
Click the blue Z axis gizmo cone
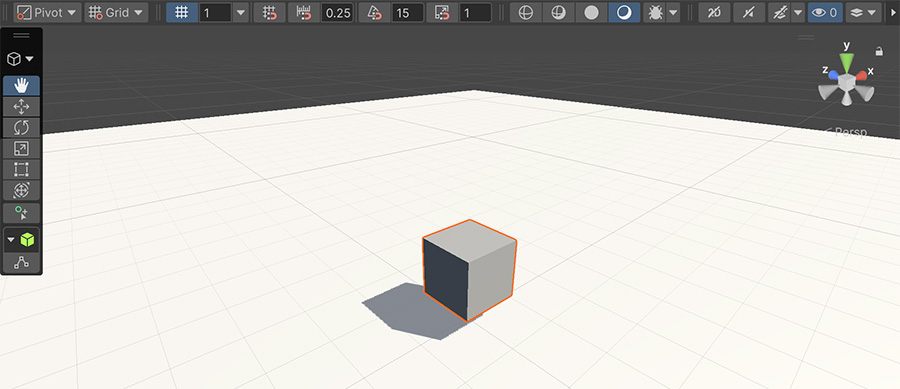[833, 75]
